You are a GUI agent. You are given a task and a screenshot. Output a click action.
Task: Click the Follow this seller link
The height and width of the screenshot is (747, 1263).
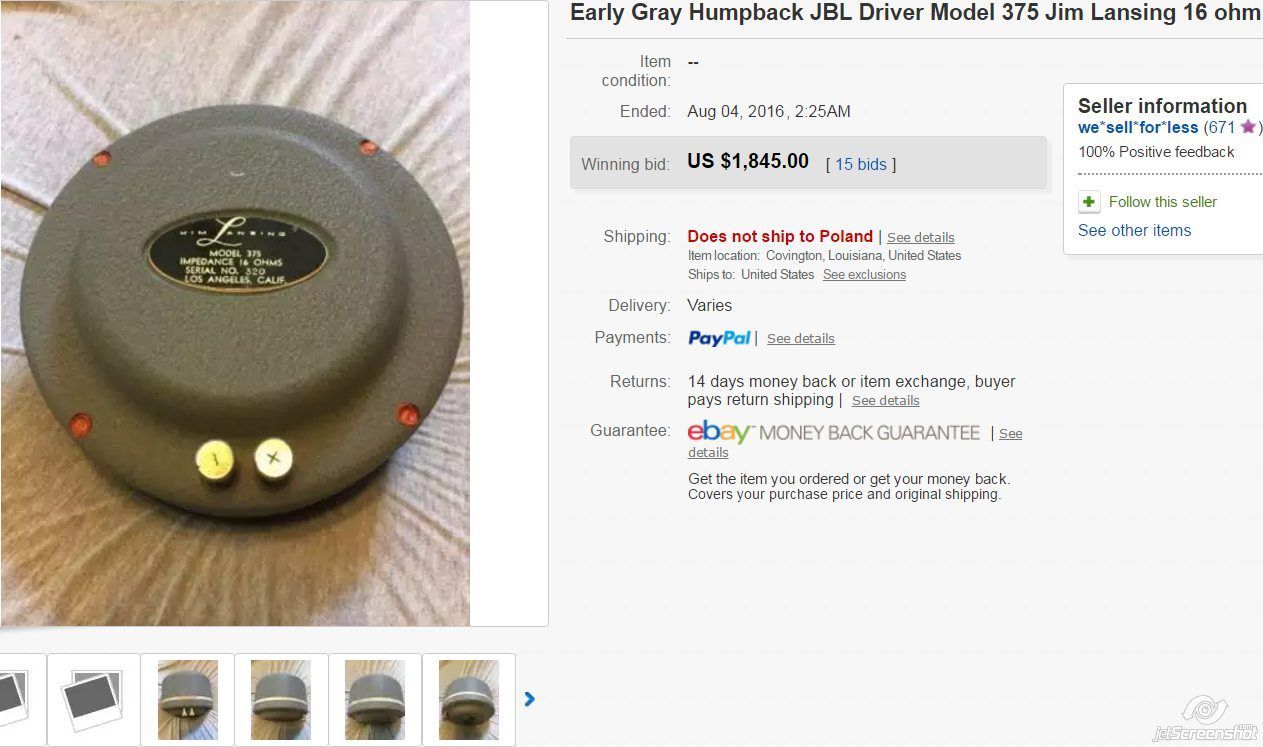pyautogui.click(x=1162, y=202)
